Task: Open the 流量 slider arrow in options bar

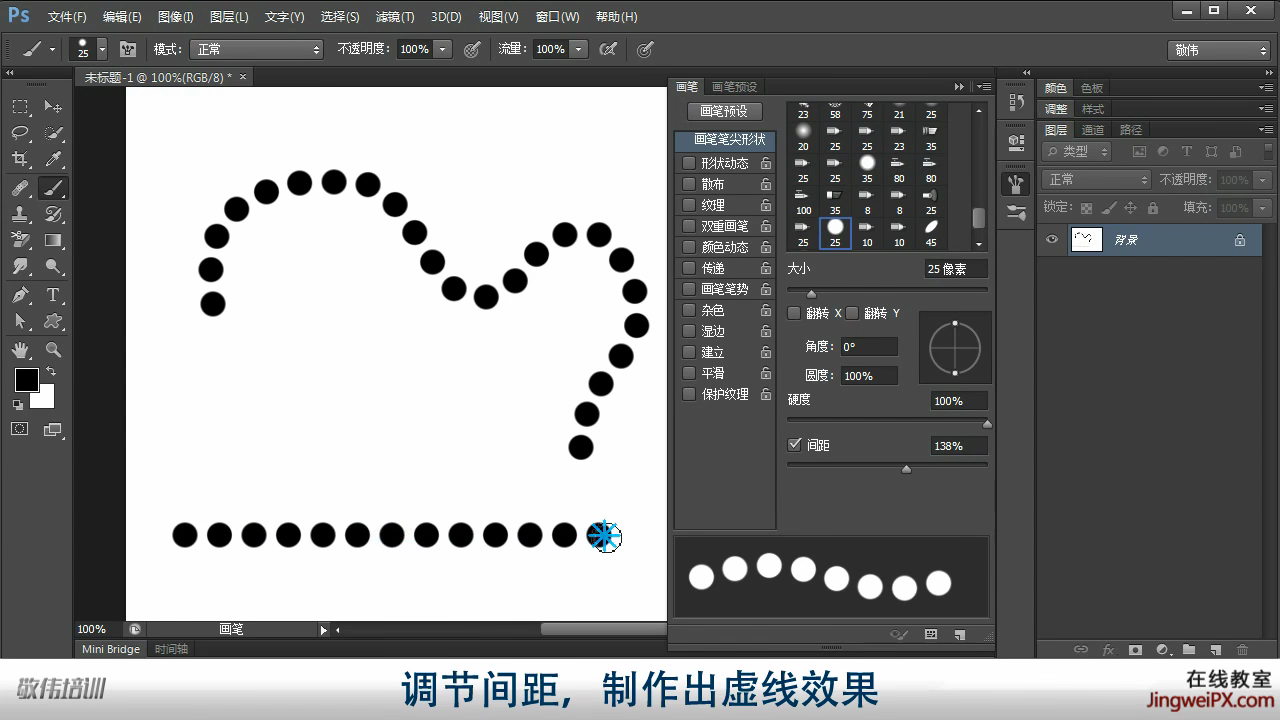Action: coord(579,49)
